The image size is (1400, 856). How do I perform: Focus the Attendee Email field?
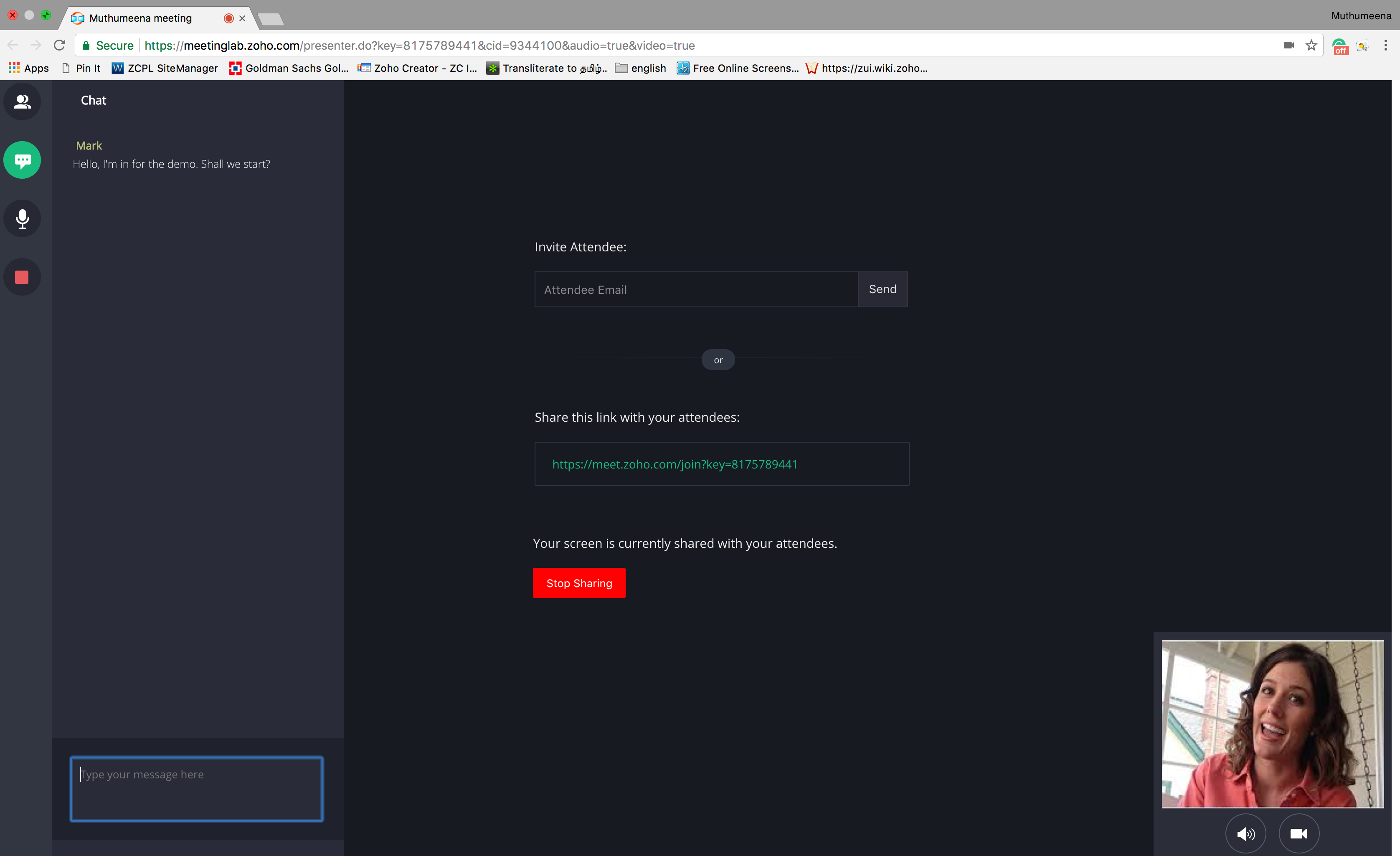pos(696,289)
